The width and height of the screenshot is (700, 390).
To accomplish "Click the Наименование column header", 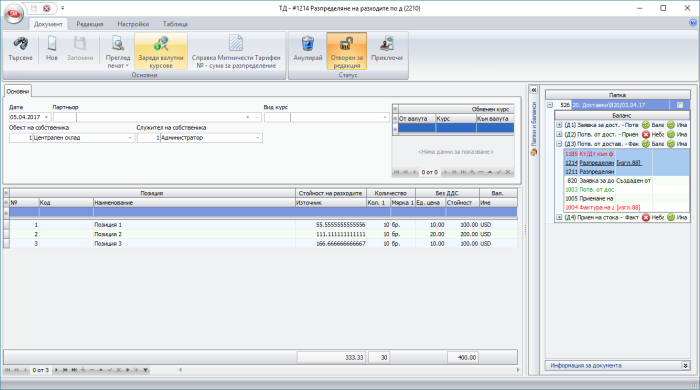I will pos(194,203).
